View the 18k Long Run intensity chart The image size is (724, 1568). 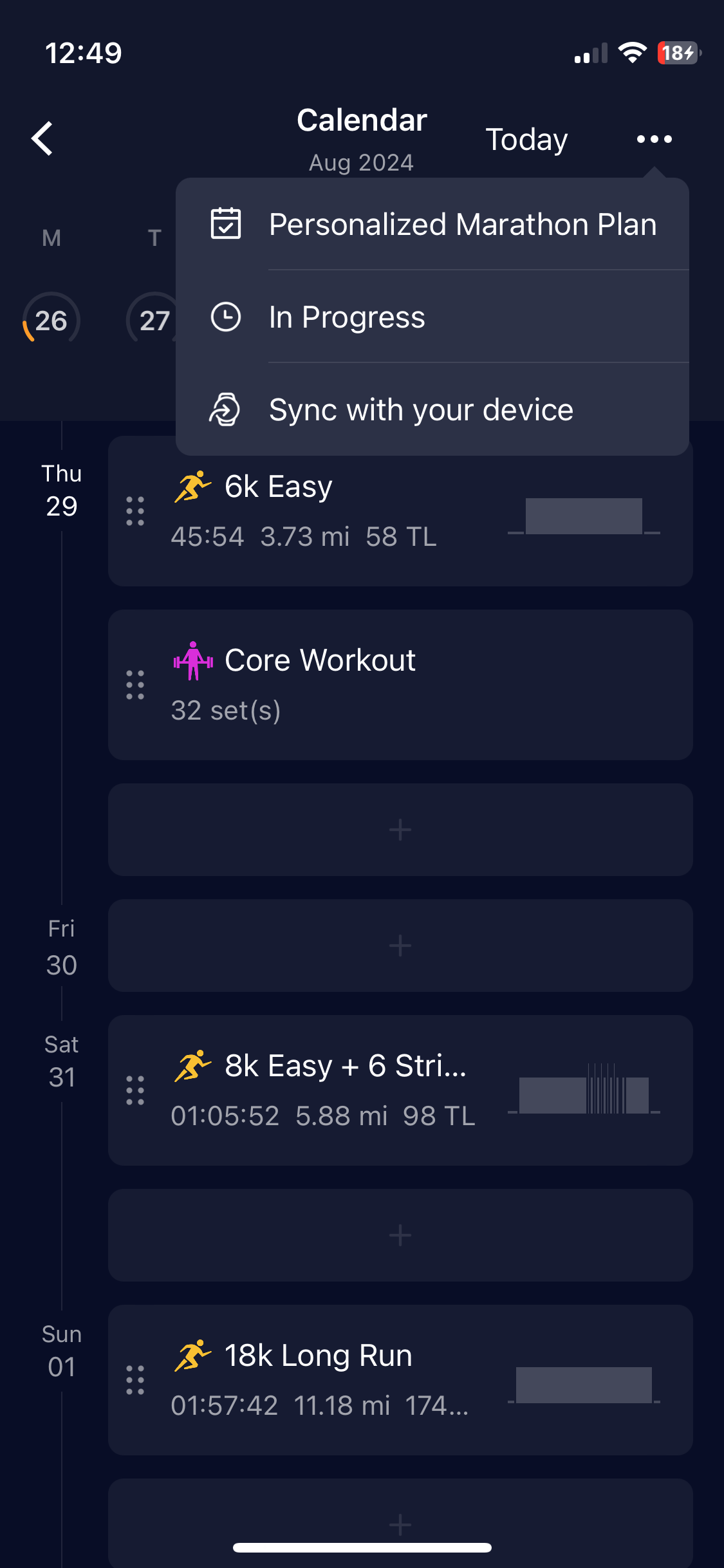coord(584,1385)
